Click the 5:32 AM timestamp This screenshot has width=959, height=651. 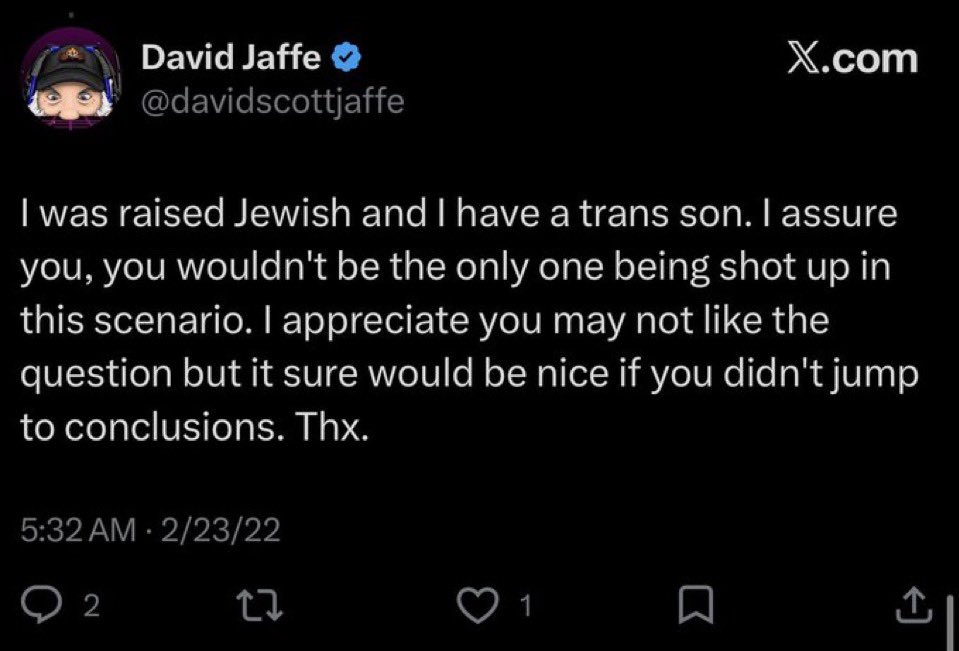[75, 531]
